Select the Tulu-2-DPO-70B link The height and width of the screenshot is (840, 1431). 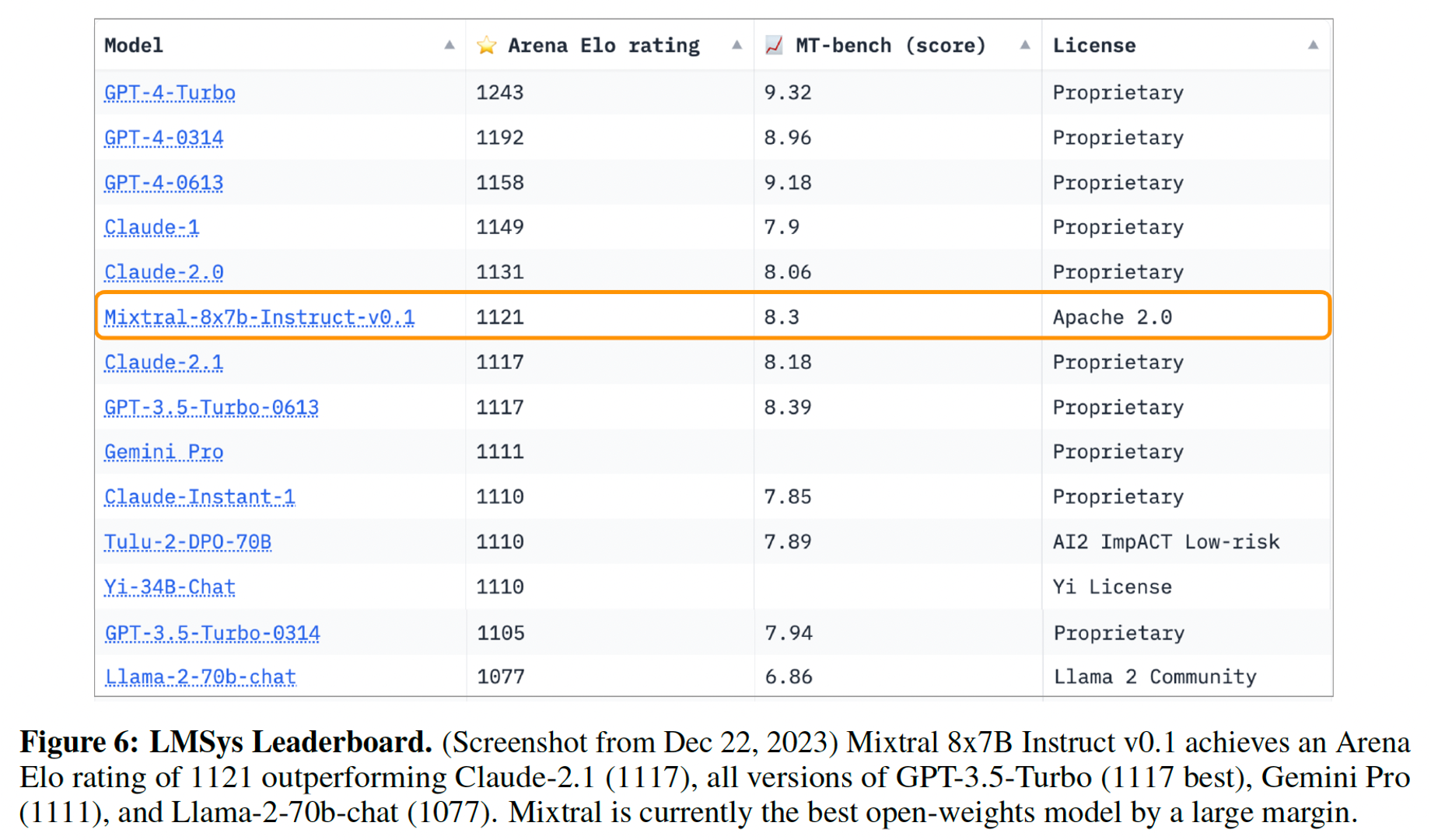click(187, 542)
